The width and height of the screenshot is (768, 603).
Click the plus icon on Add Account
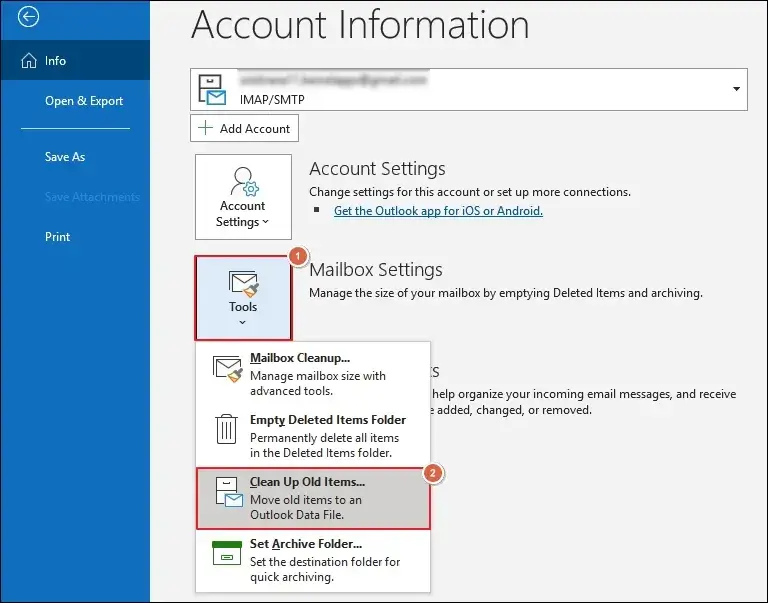click(x=205, y=128)
